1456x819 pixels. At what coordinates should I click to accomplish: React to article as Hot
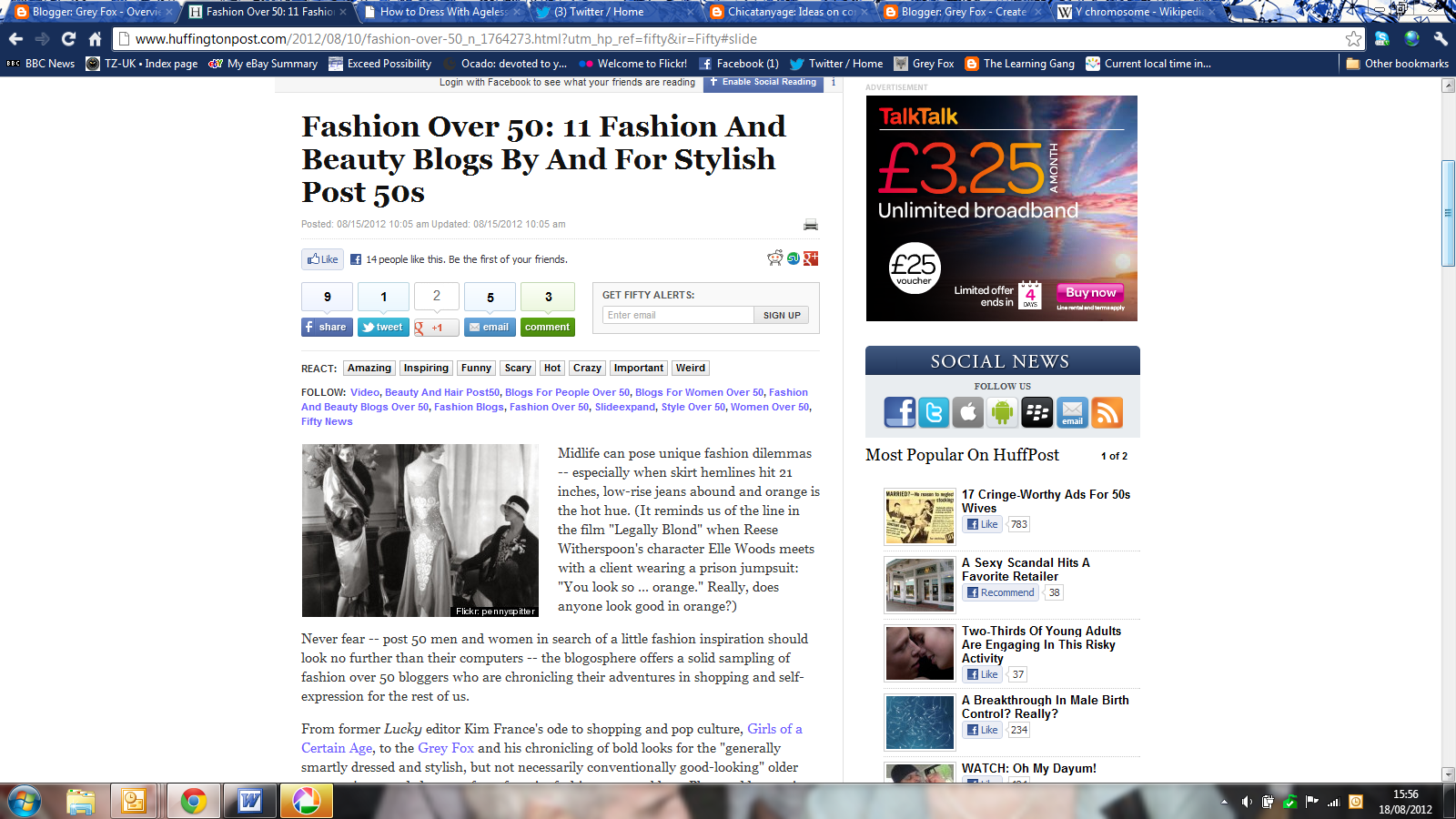click(x=552, y=368)
